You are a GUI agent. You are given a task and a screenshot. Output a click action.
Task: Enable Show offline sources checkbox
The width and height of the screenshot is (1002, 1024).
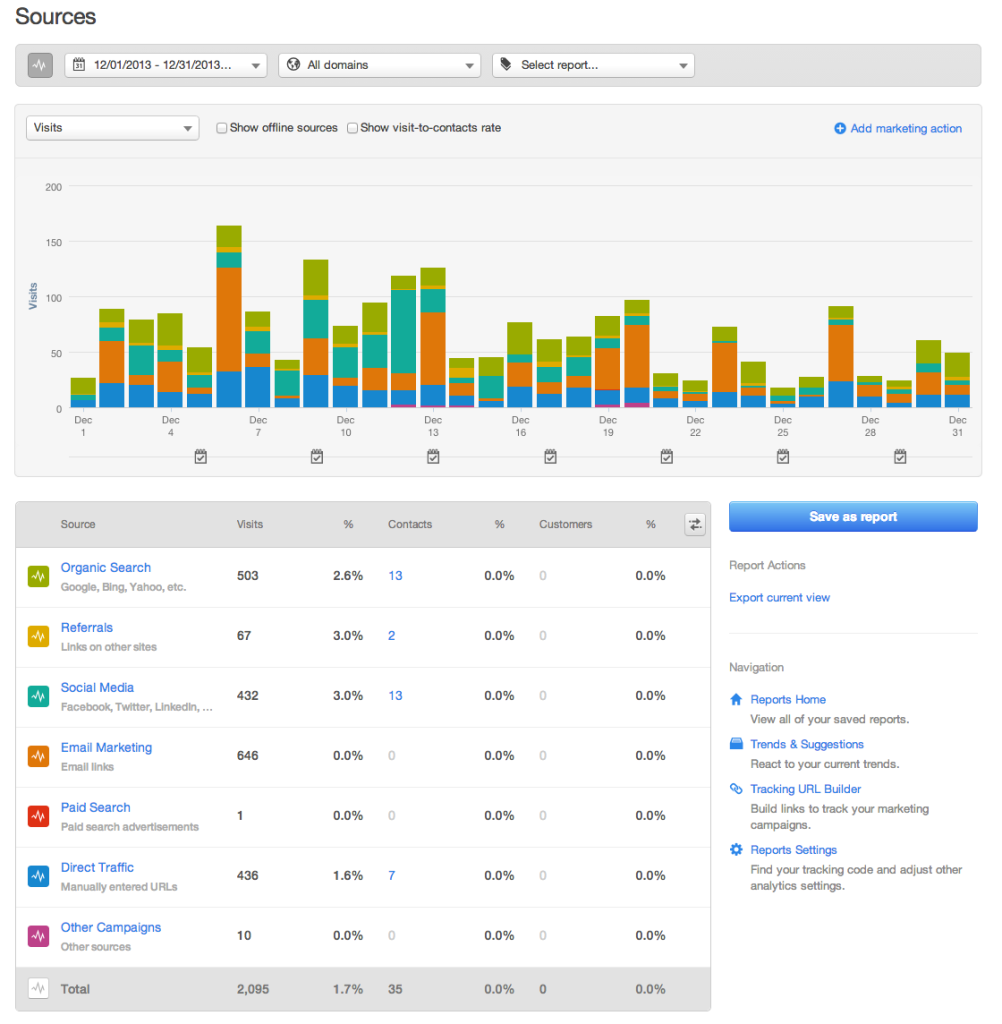click(222, 128)
